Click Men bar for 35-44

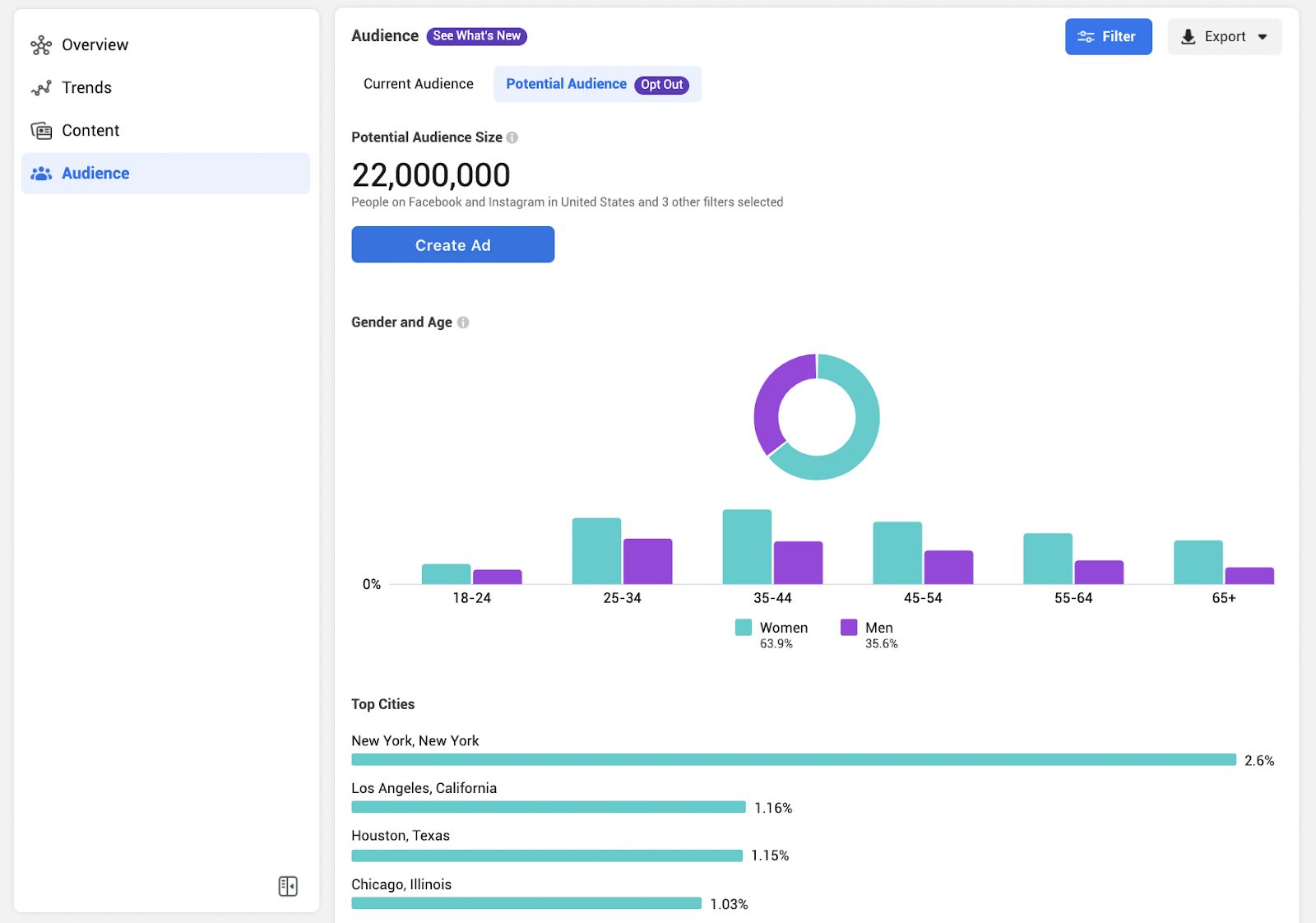click(x=798, y=563)
